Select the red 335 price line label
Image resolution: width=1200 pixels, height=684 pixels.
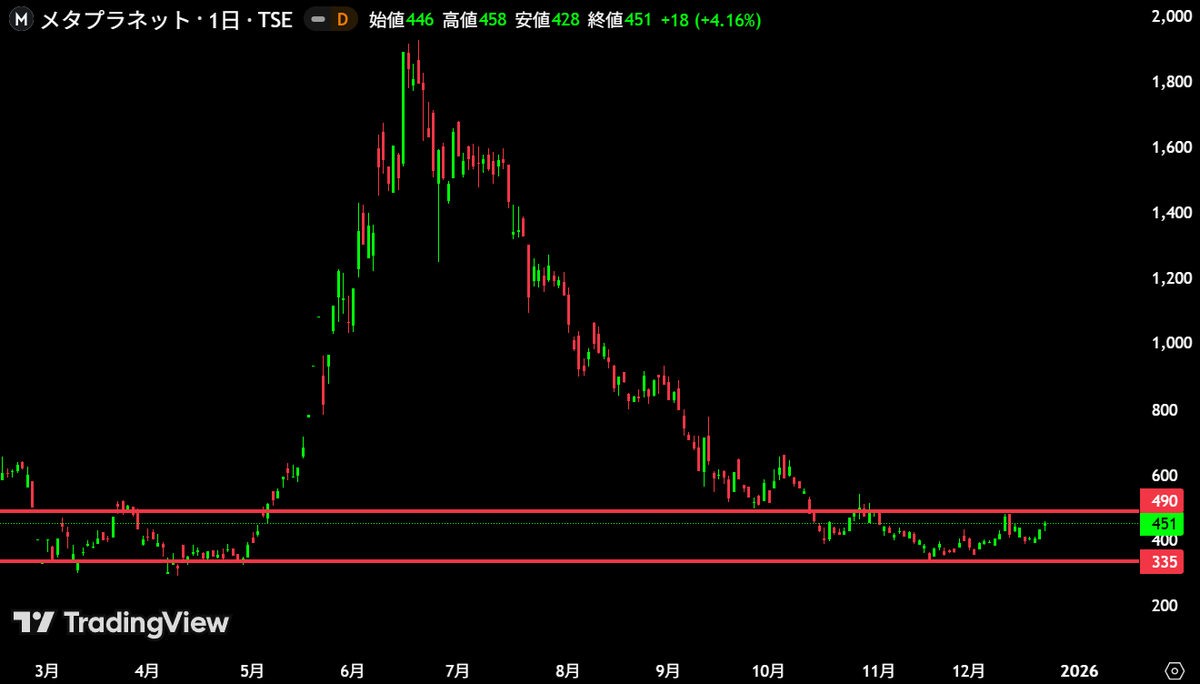coord(1161,561)
